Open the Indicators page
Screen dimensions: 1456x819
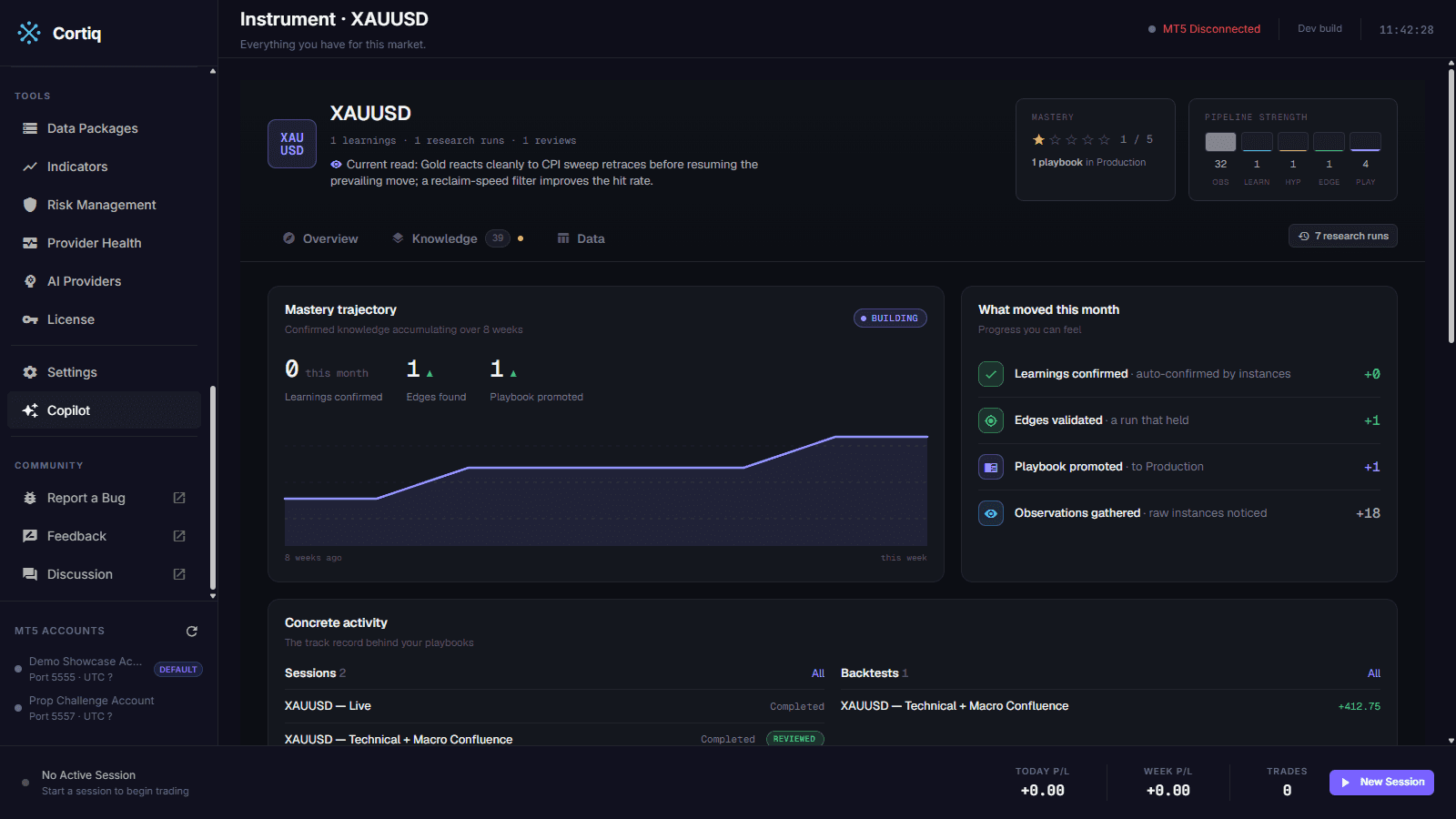[x=104, y=167]
